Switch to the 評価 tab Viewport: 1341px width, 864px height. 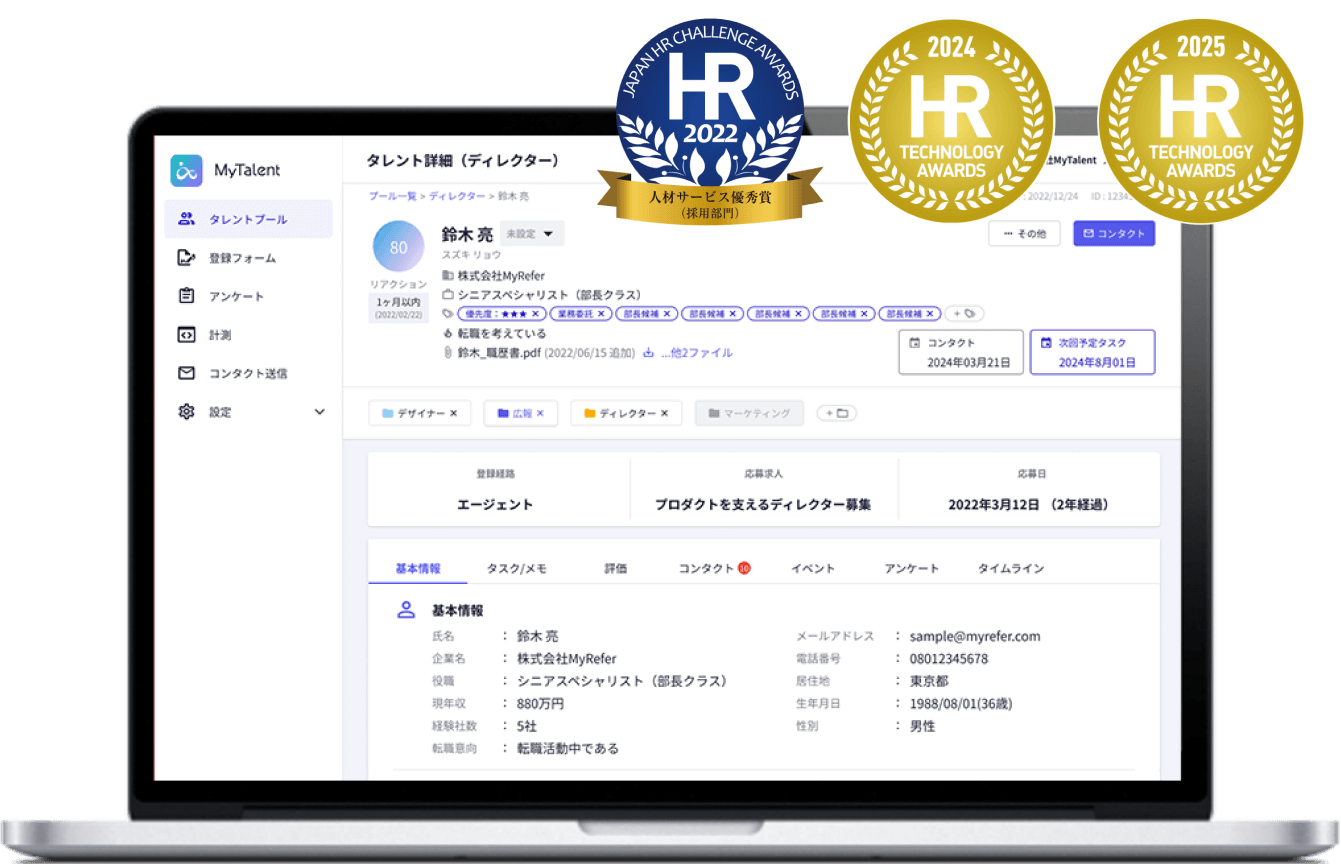point(615,568)
